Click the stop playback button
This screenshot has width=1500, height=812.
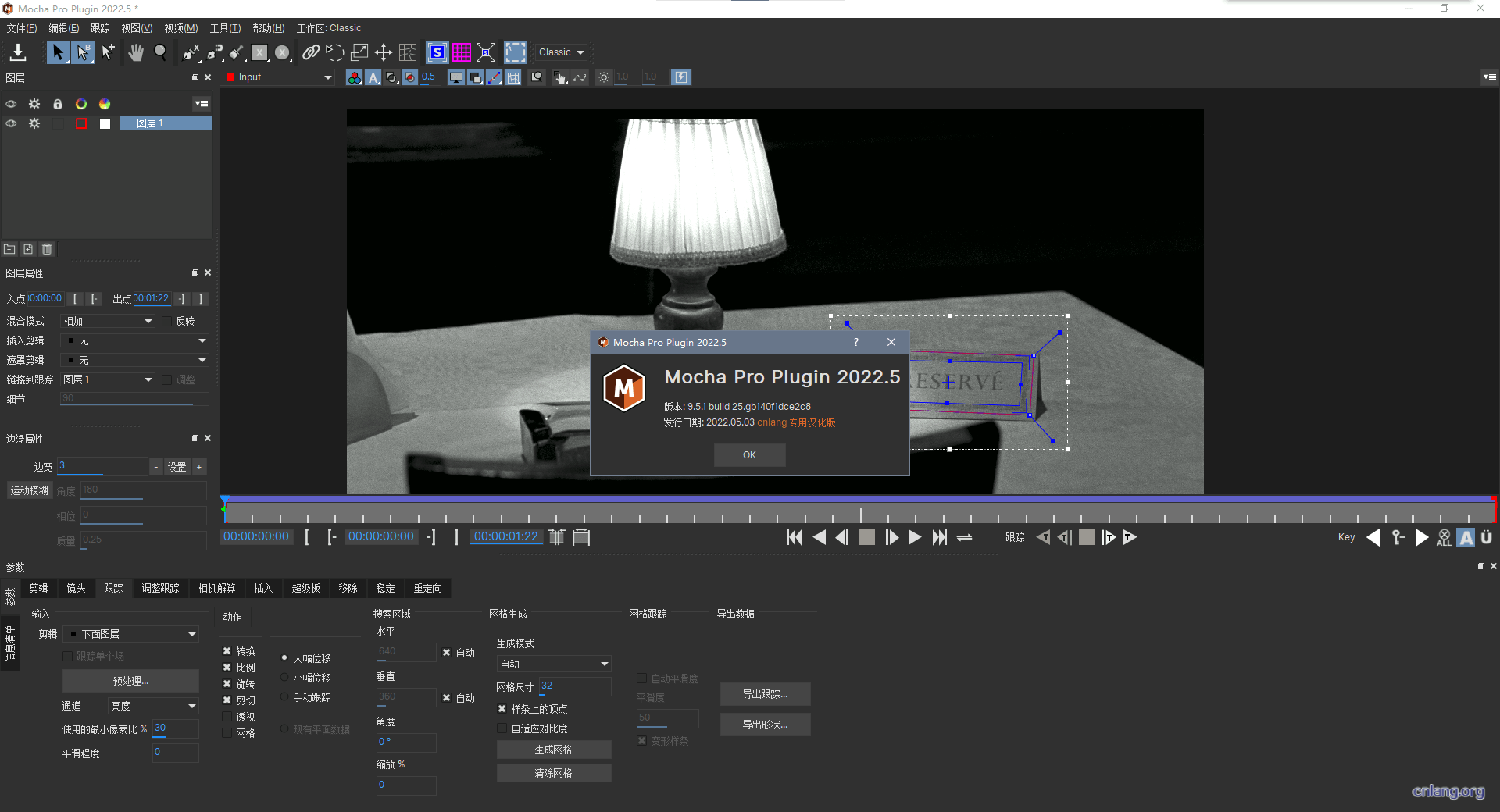point(866,537)
